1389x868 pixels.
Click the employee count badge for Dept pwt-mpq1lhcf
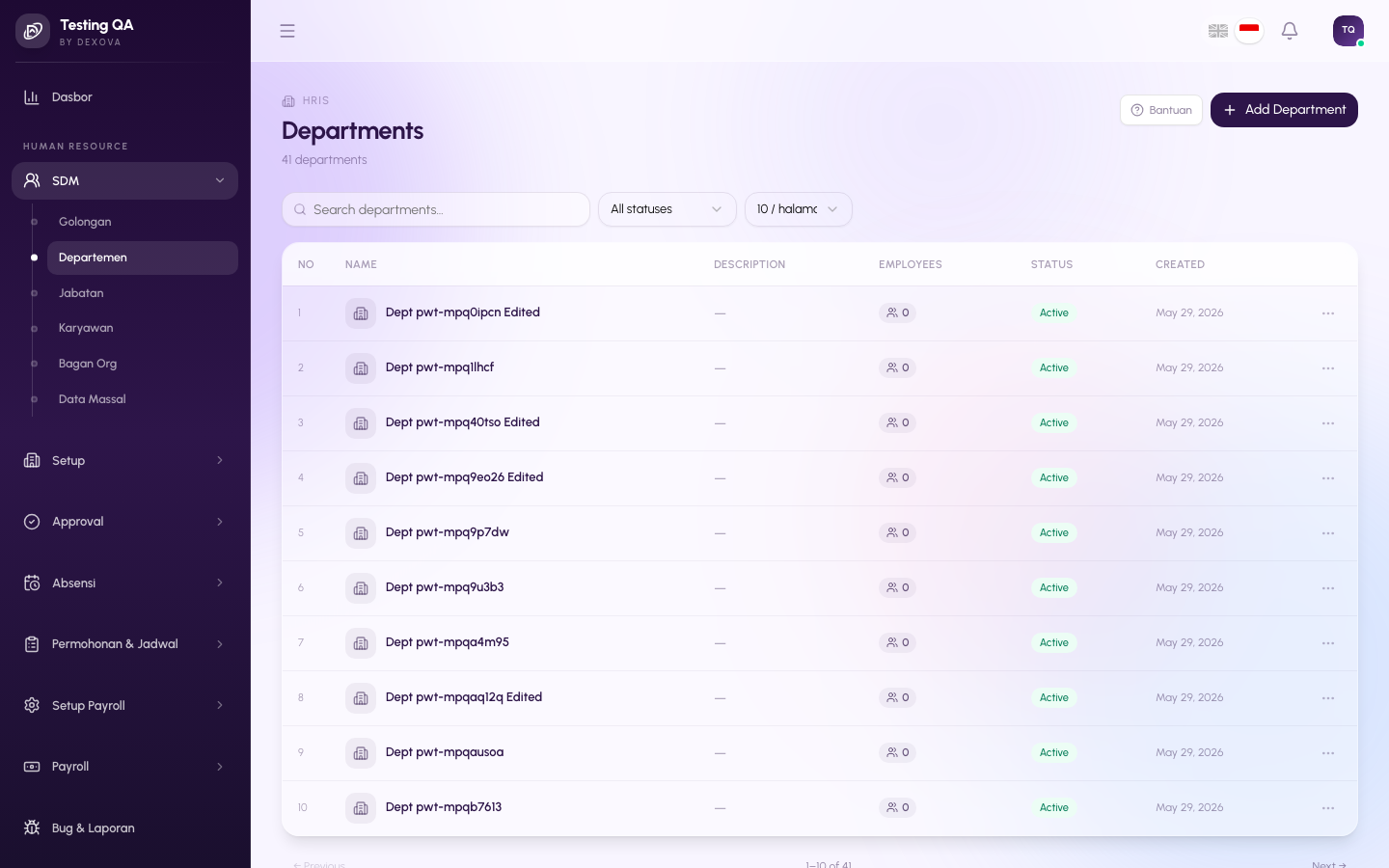897,367
